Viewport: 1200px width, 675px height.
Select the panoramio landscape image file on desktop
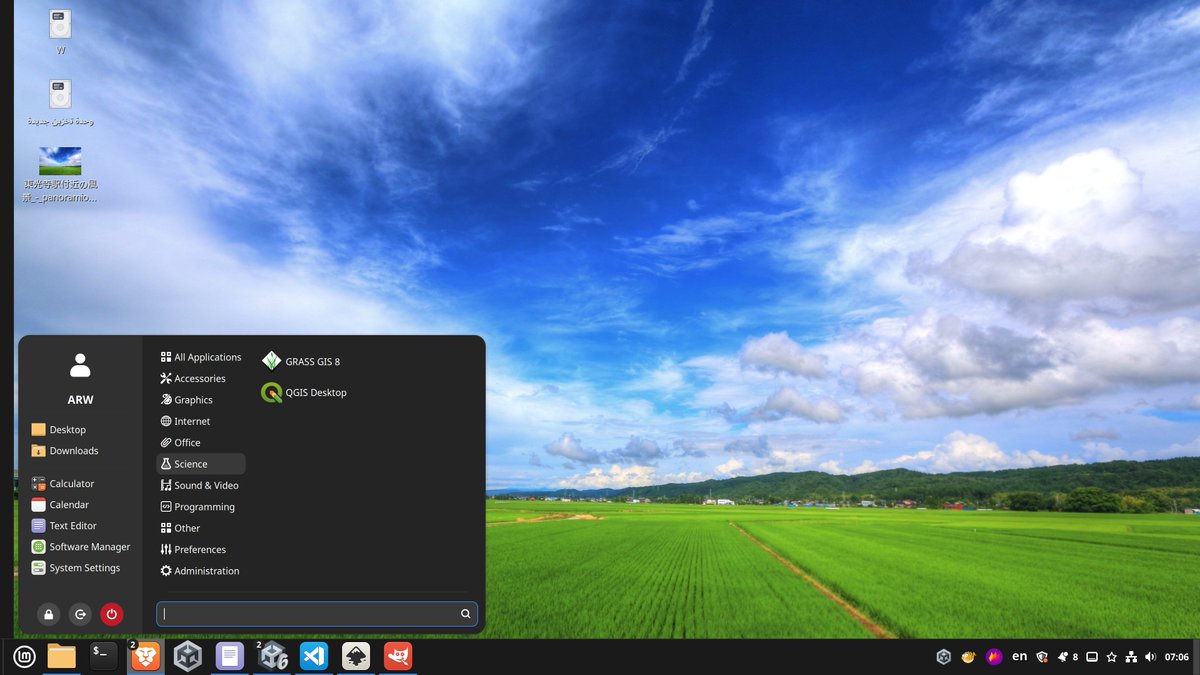point(60,175)
